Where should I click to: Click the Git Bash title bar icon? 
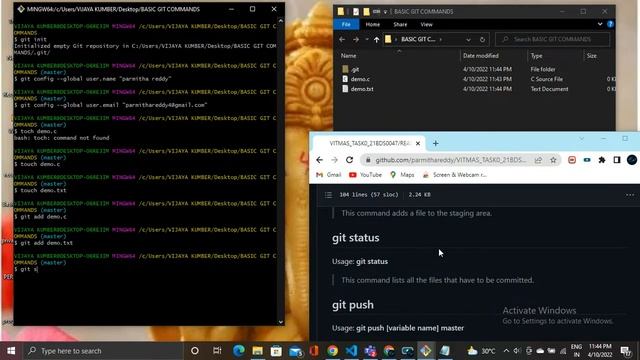tap(21, 9)
